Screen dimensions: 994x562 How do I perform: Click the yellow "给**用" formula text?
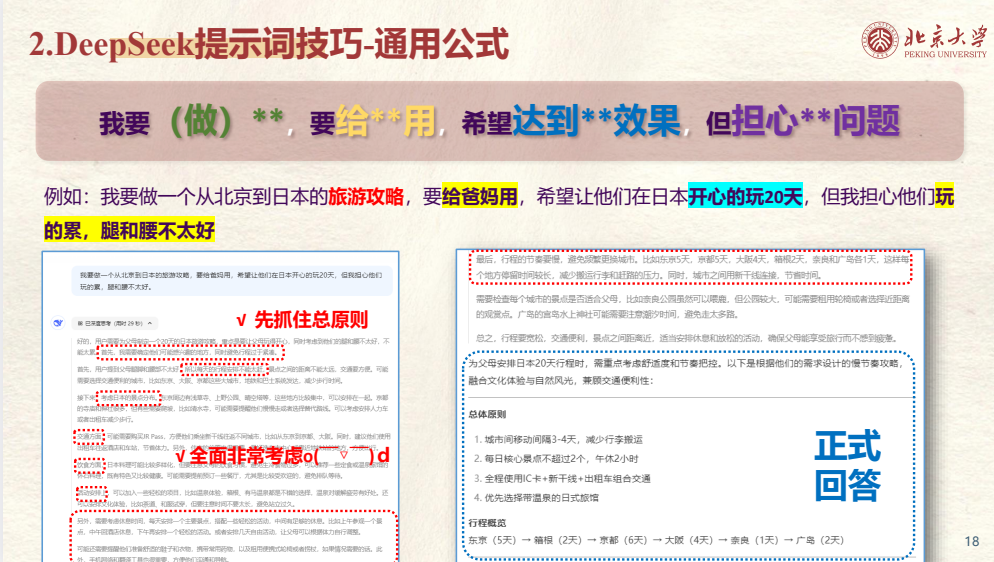pyautogui.click(x=385, y=120)
